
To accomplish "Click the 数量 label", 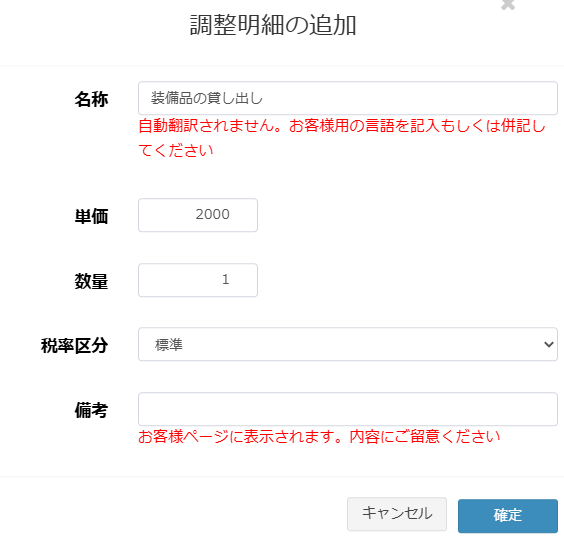I will (x=91, y=281).
